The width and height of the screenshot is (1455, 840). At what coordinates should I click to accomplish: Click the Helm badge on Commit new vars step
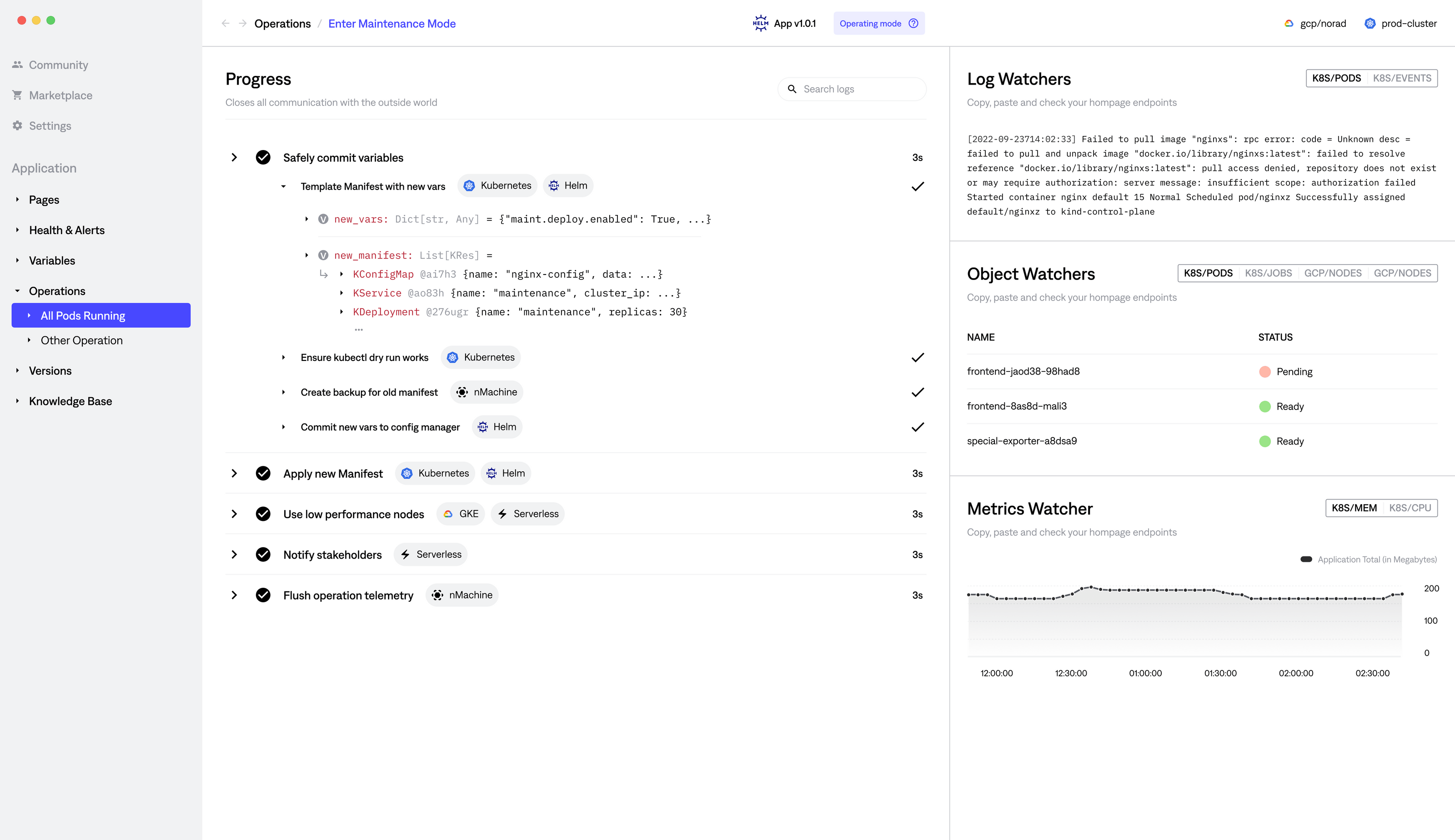point(497,427)
